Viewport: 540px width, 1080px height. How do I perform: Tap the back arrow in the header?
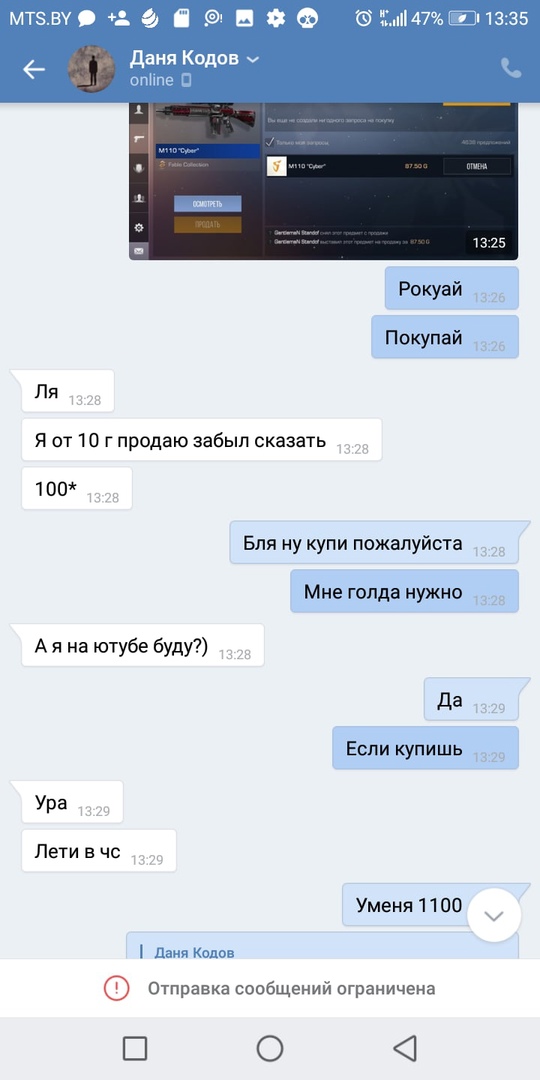pyautogui.click(x=34, y=68)
